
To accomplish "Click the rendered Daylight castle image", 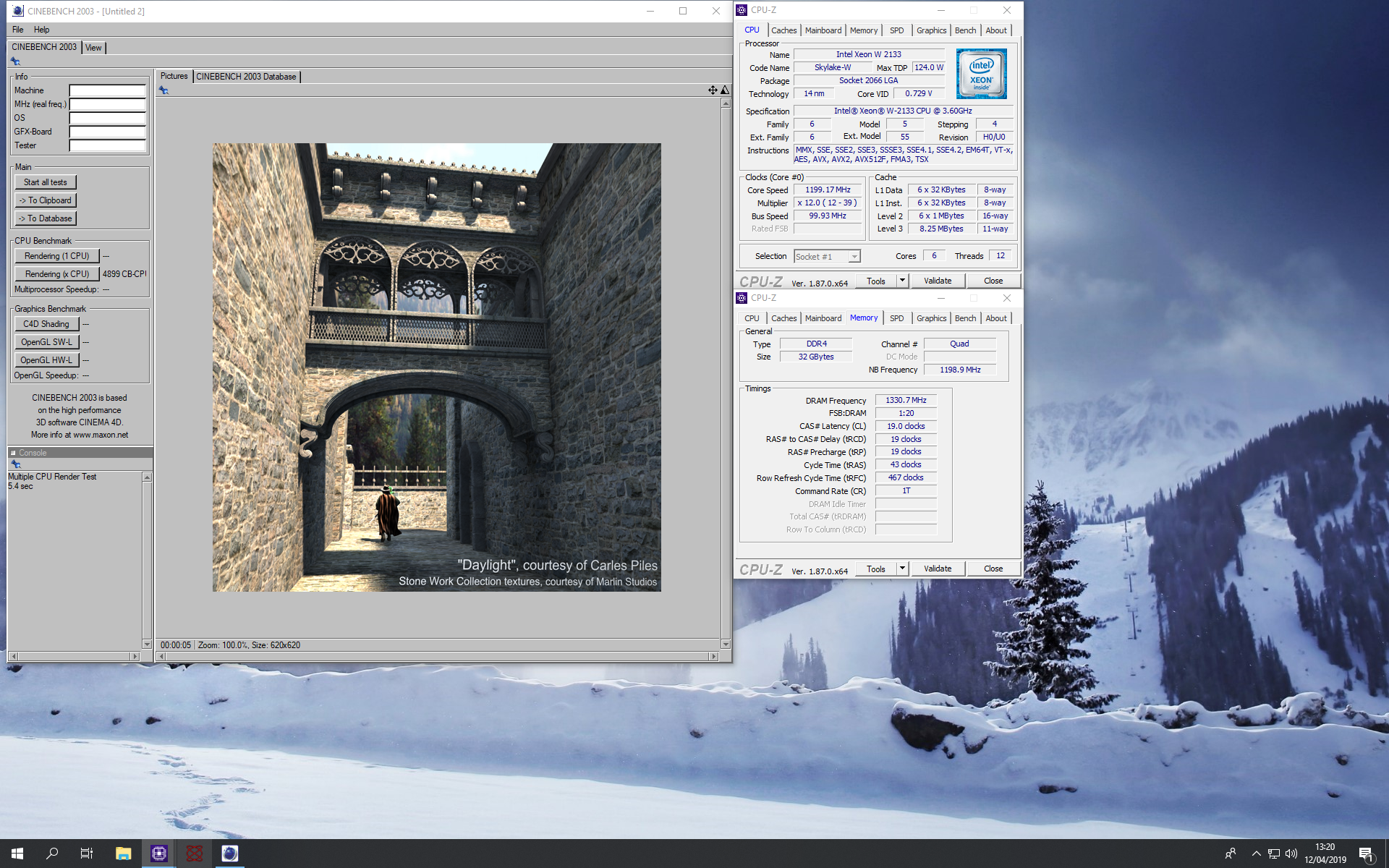I will [436, 367].
